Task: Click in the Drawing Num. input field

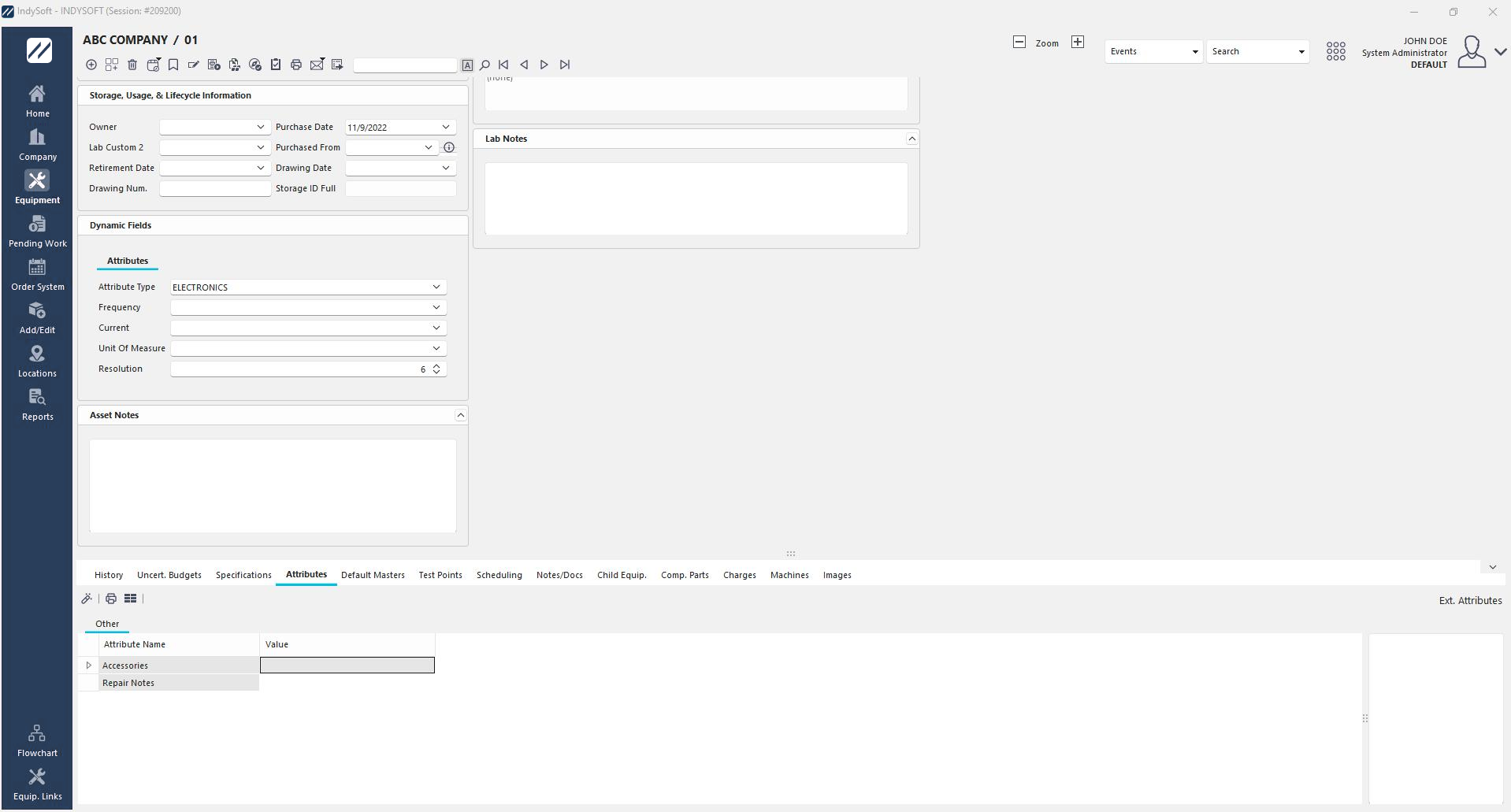Action: [215, 188]
